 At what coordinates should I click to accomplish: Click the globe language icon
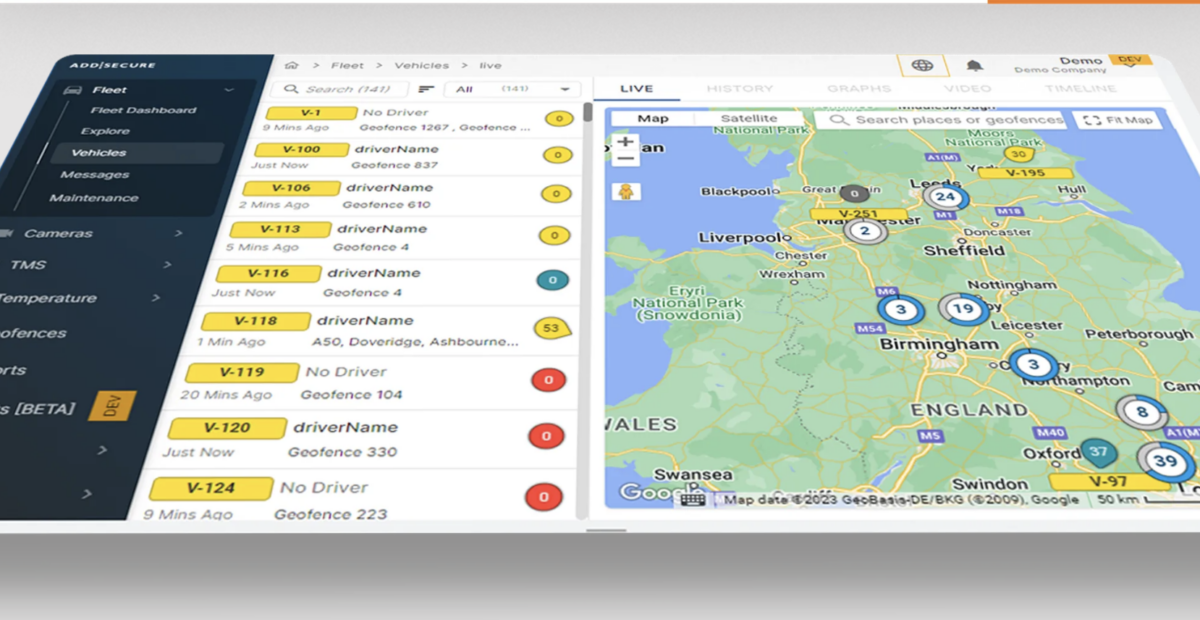[x=922, y=66]
